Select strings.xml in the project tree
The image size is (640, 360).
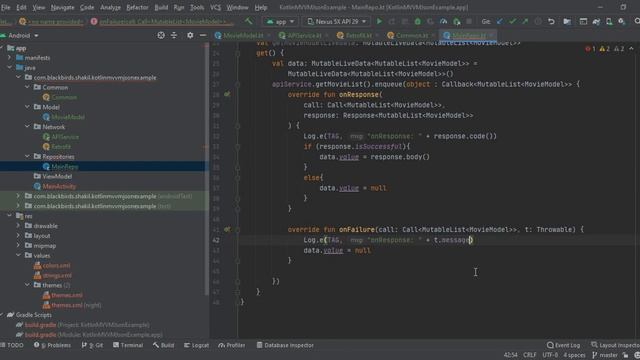pos(57,275)
